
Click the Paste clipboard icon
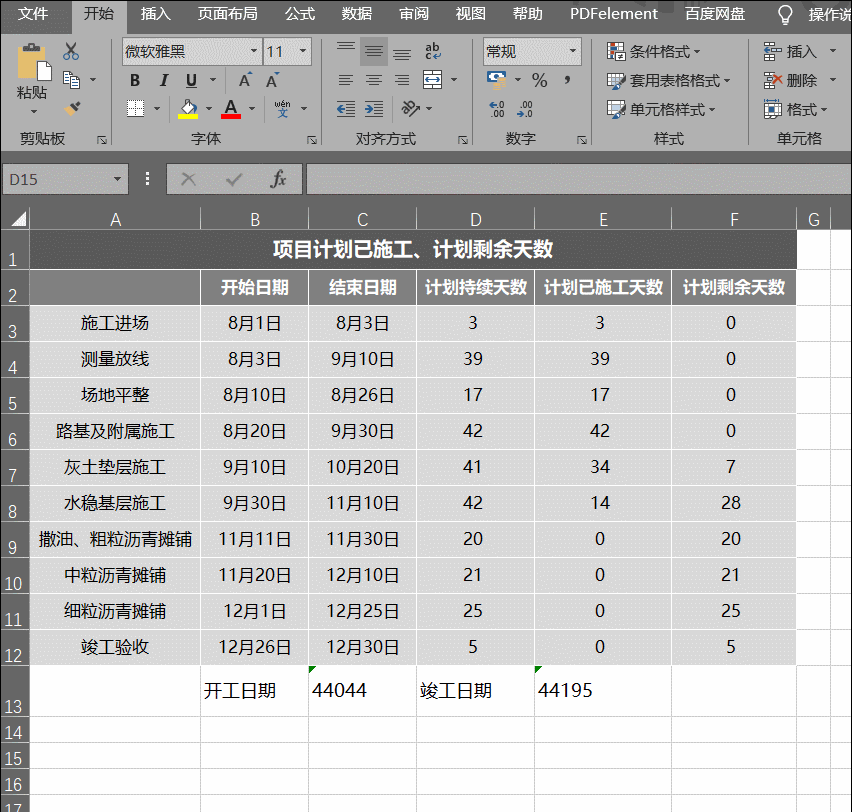click(34, 63)
